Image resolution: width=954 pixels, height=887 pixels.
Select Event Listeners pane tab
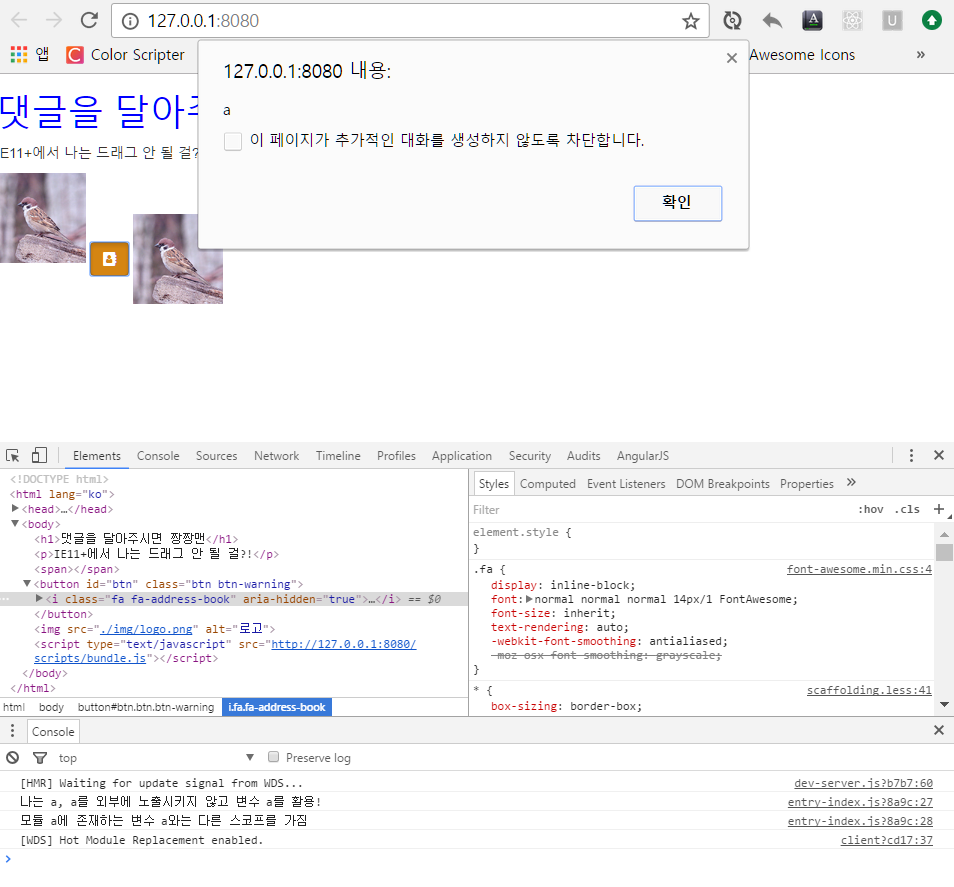(x=626, y=484)
